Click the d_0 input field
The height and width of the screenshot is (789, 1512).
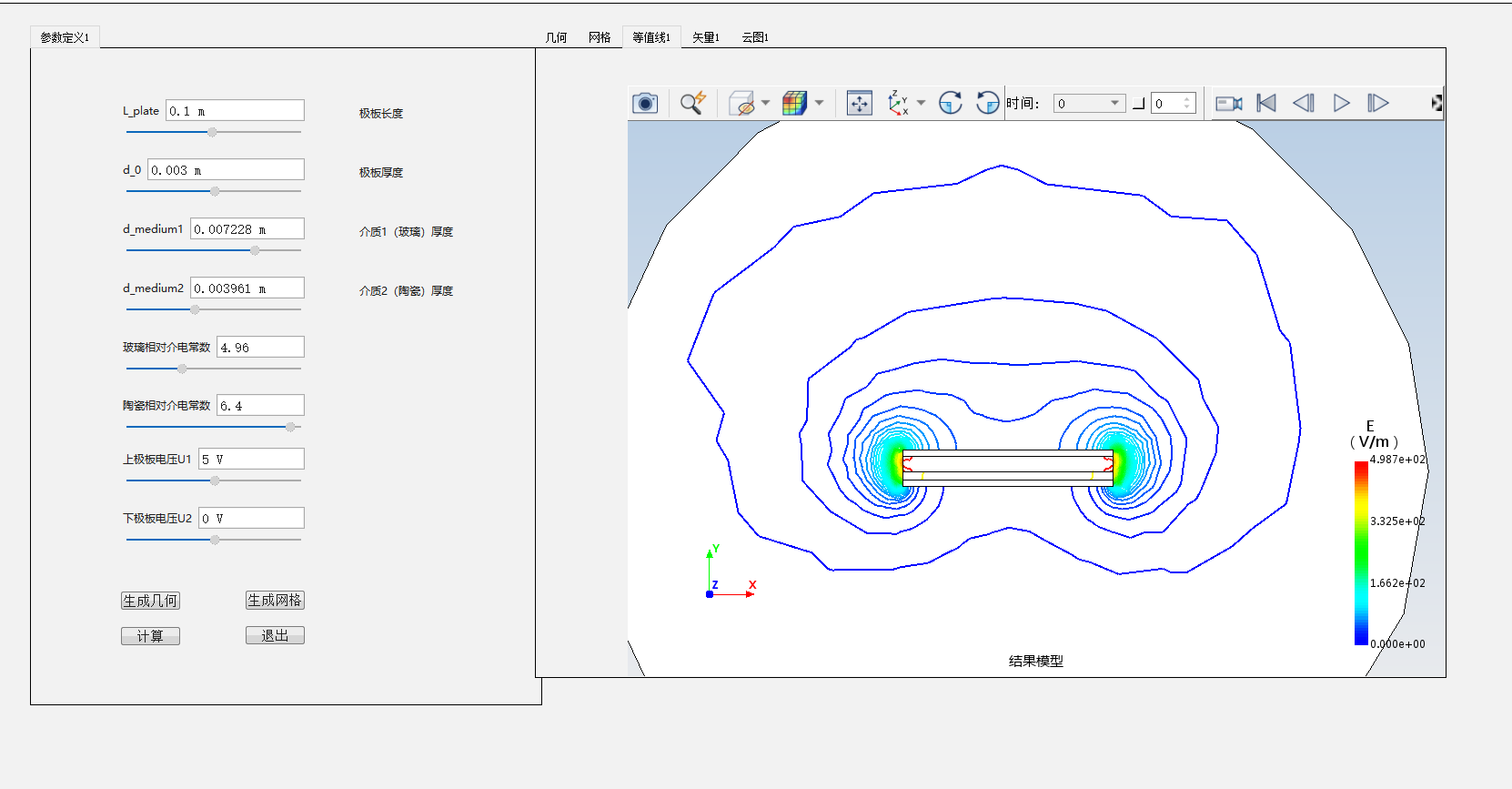click(x=226, y=170)
